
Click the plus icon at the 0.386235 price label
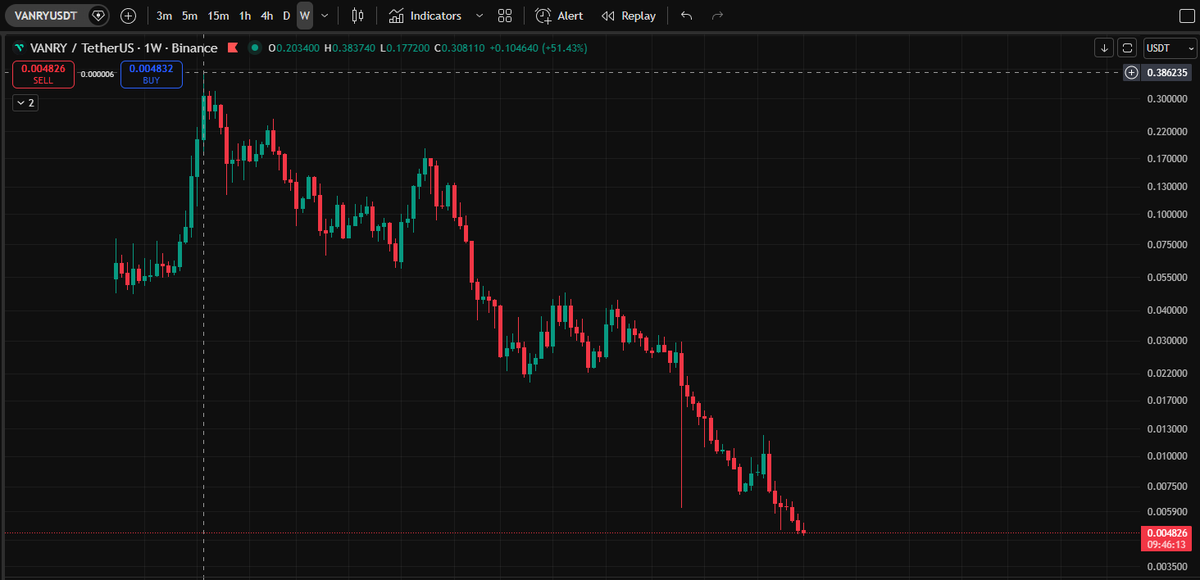(1131, 72)
